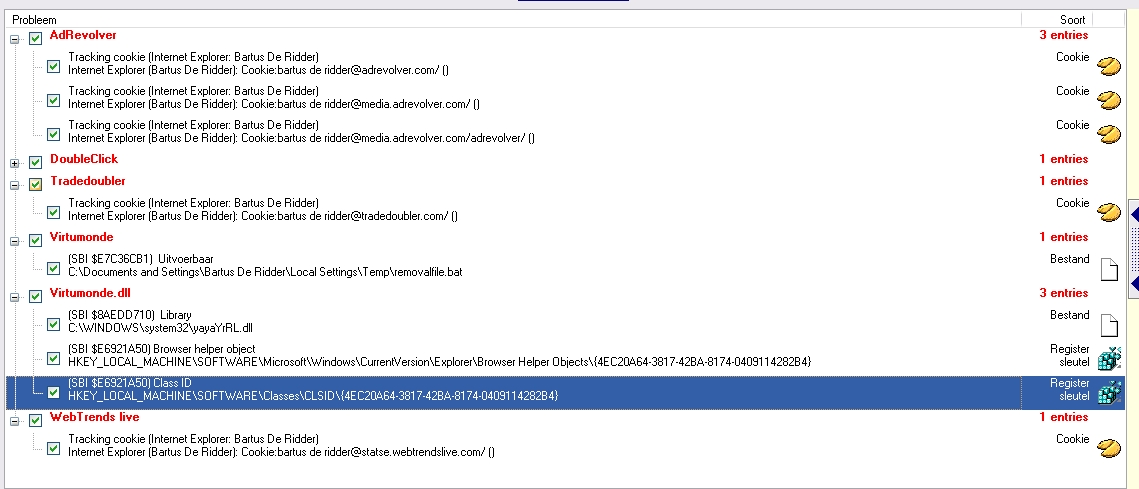Image resolution: width=1139 pixels, height=489 pixels.
Task: Click the cookie icon for media.adrevolver.com/ () entry
Action: [x=1108, y=100]
